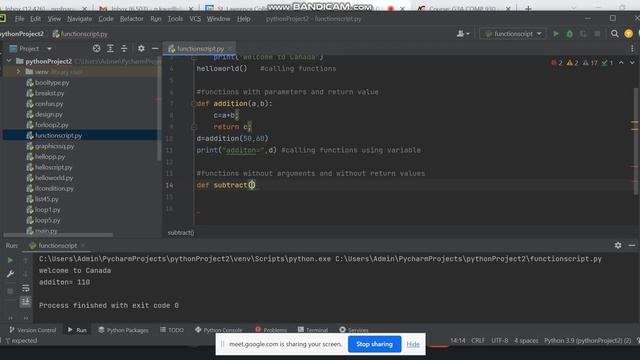Open design.py in project tree
The width and height of the screenshot is (640, 360).
click(x=49, y=114)
